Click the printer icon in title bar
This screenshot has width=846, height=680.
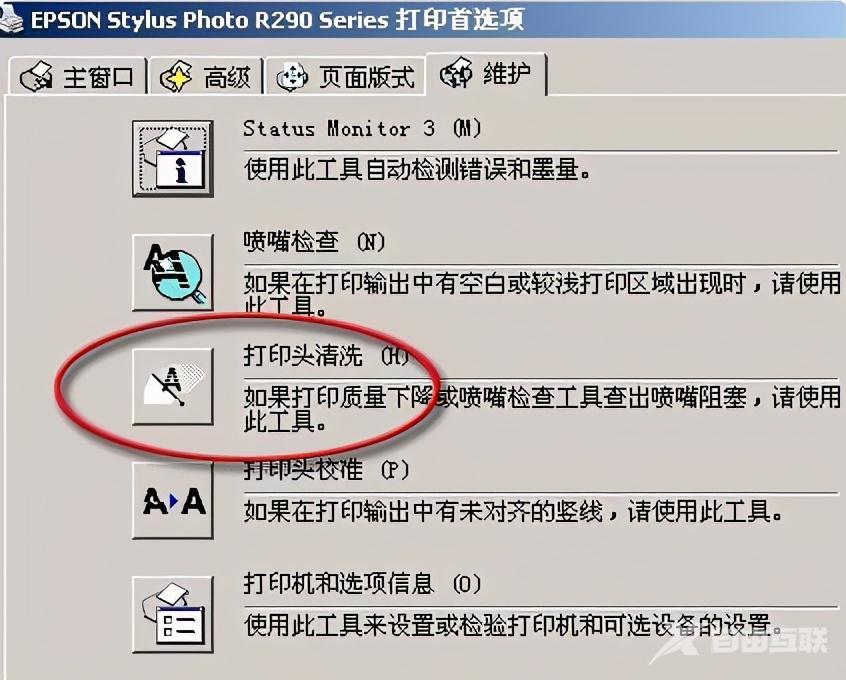11,19
